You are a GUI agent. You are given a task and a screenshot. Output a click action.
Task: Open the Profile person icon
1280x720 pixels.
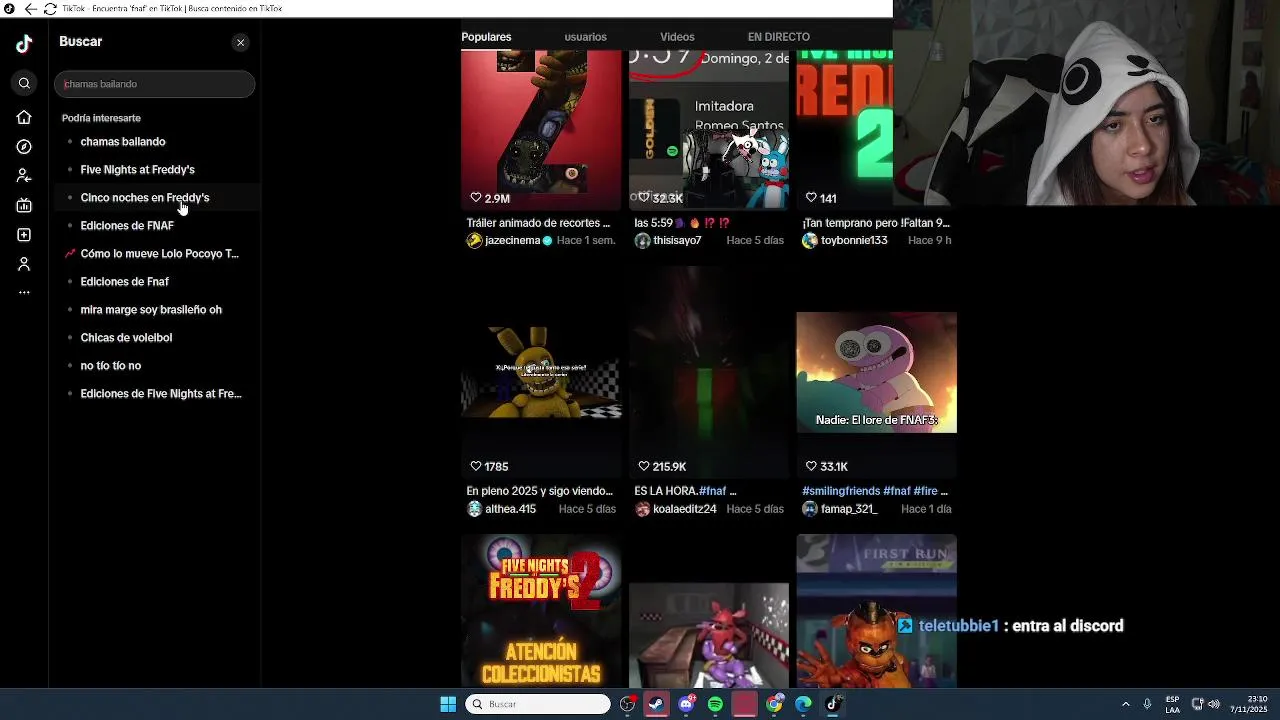[24, 264]
